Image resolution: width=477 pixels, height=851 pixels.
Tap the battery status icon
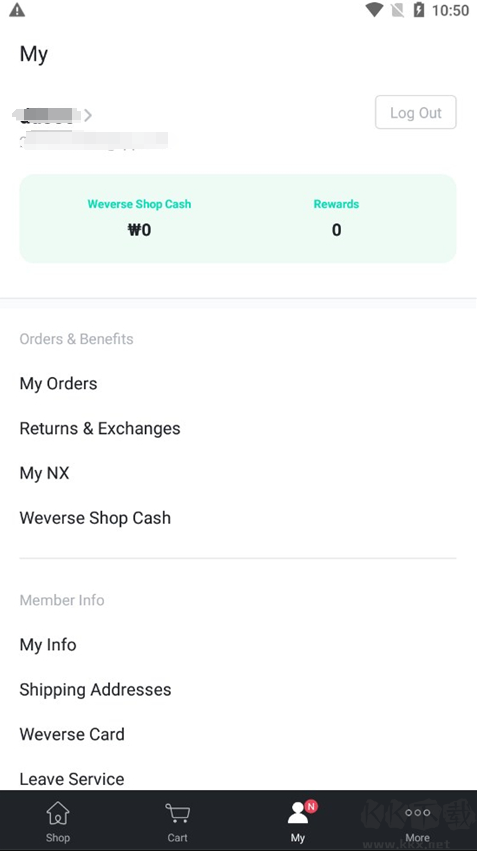418,10
